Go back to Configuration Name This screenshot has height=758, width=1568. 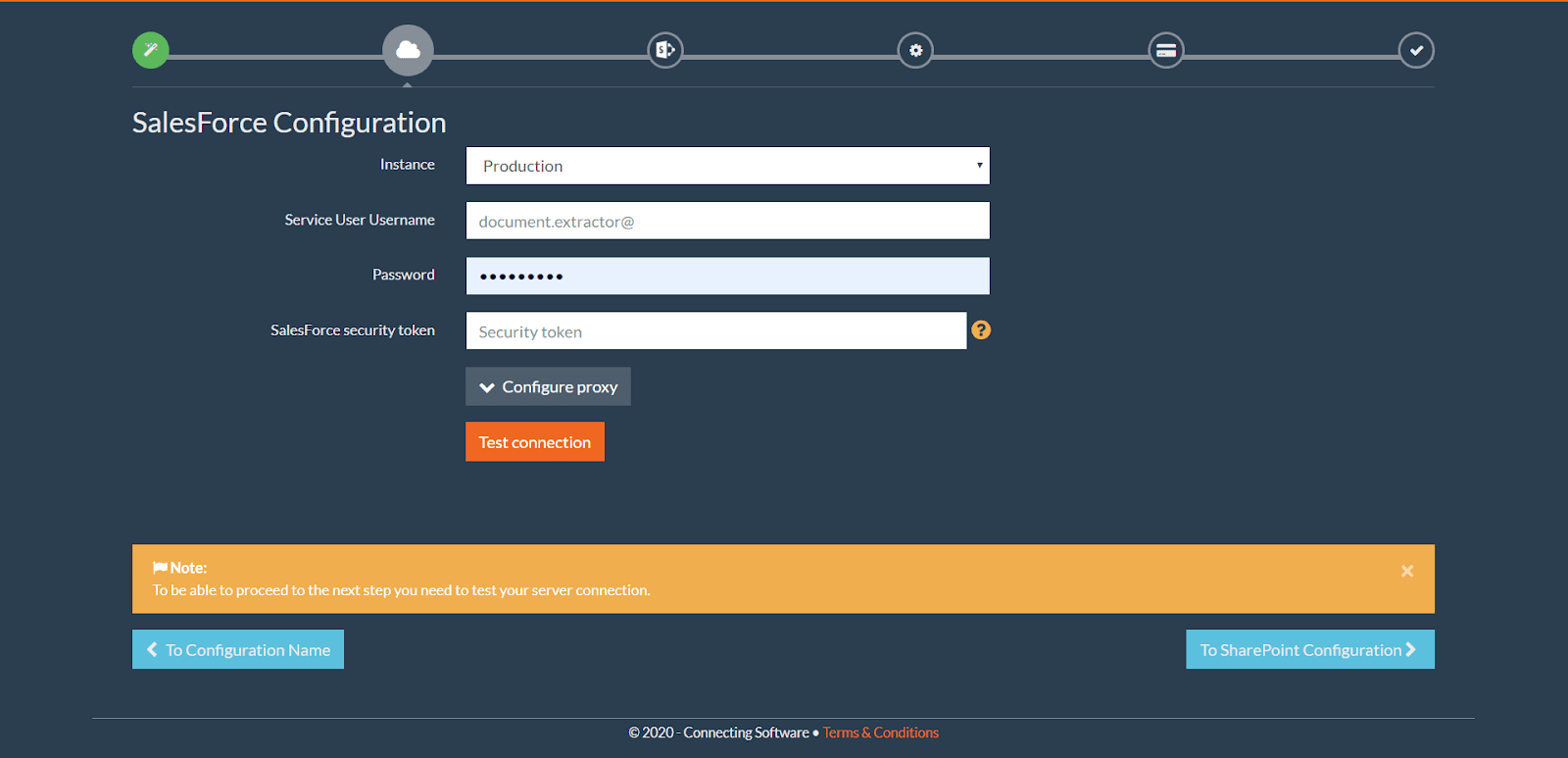click(x=238, y=649)
